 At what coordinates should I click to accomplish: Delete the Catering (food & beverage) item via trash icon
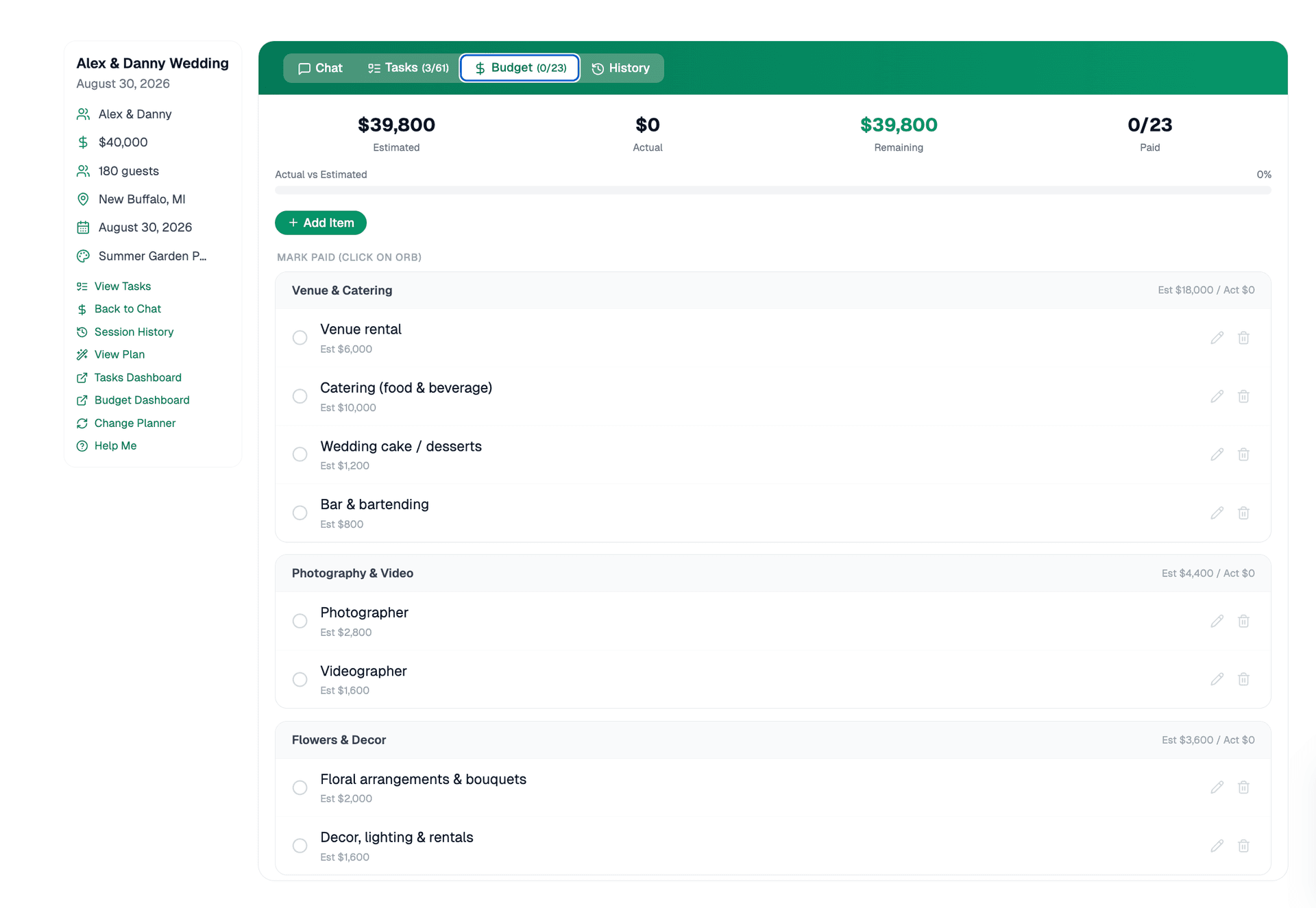pos(1244,396)
